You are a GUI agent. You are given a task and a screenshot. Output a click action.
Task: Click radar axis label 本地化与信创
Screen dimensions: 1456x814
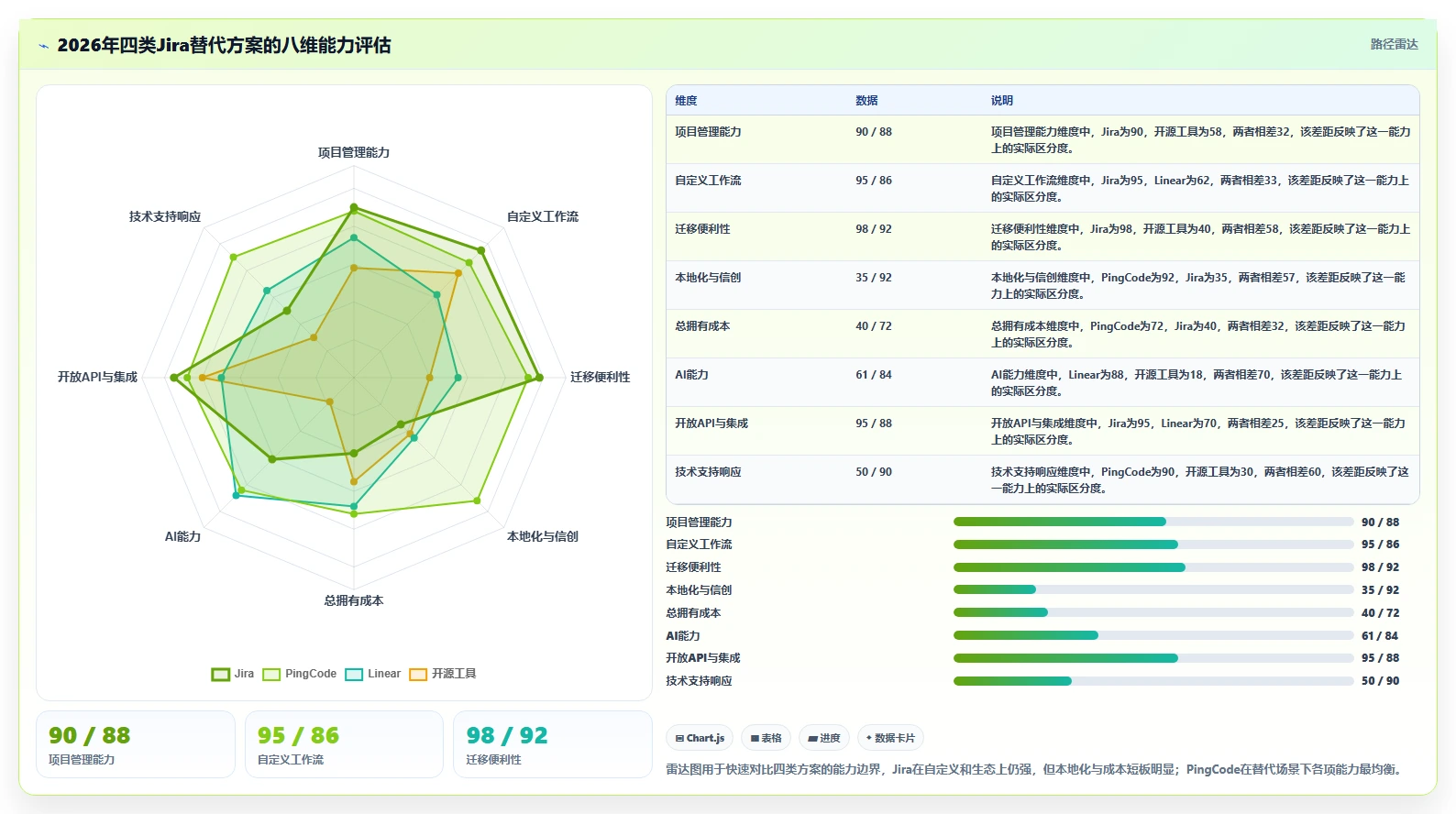coord(543,536)
